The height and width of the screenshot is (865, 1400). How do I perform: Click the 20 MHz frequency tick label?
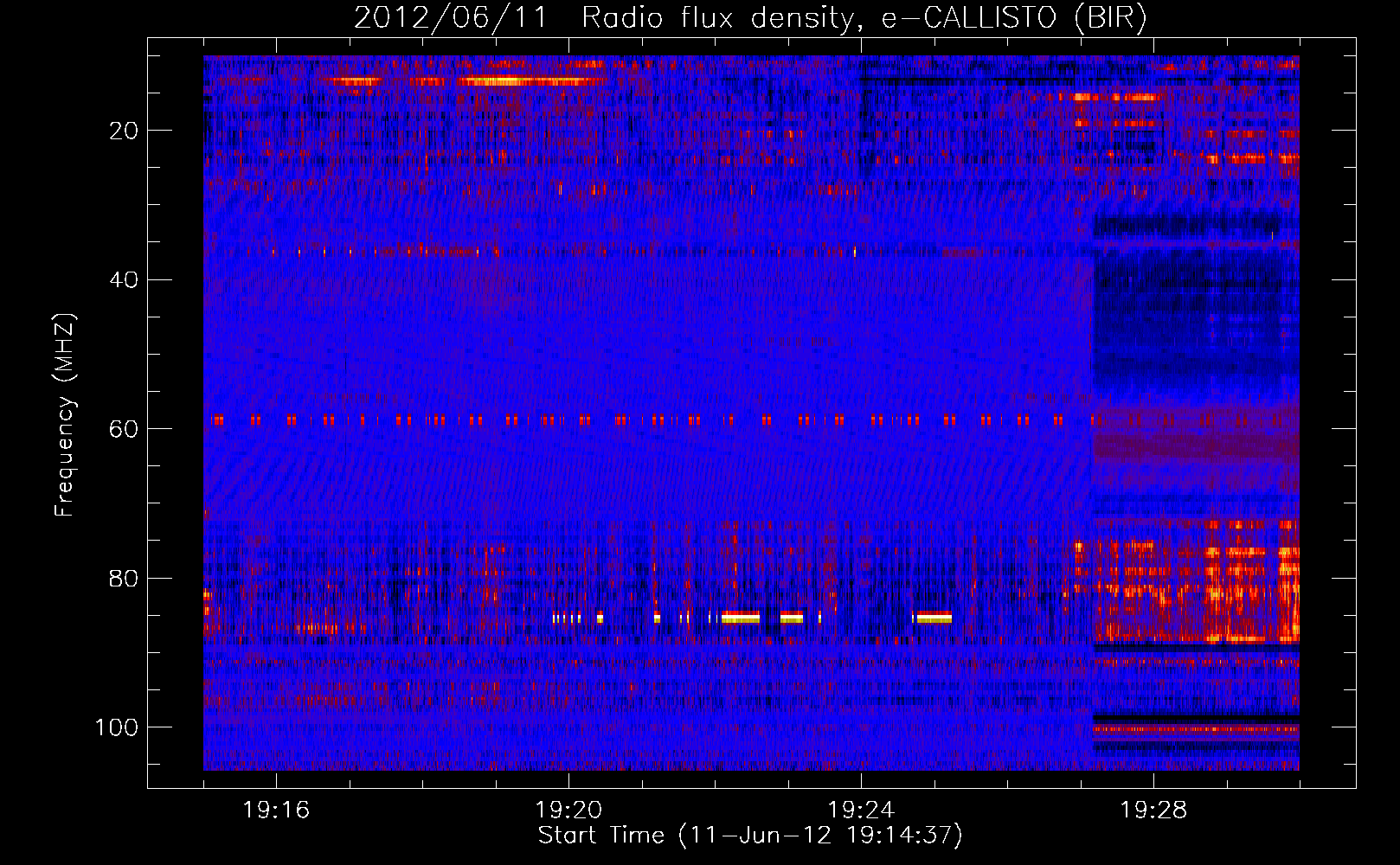click(x=124, y=131)
